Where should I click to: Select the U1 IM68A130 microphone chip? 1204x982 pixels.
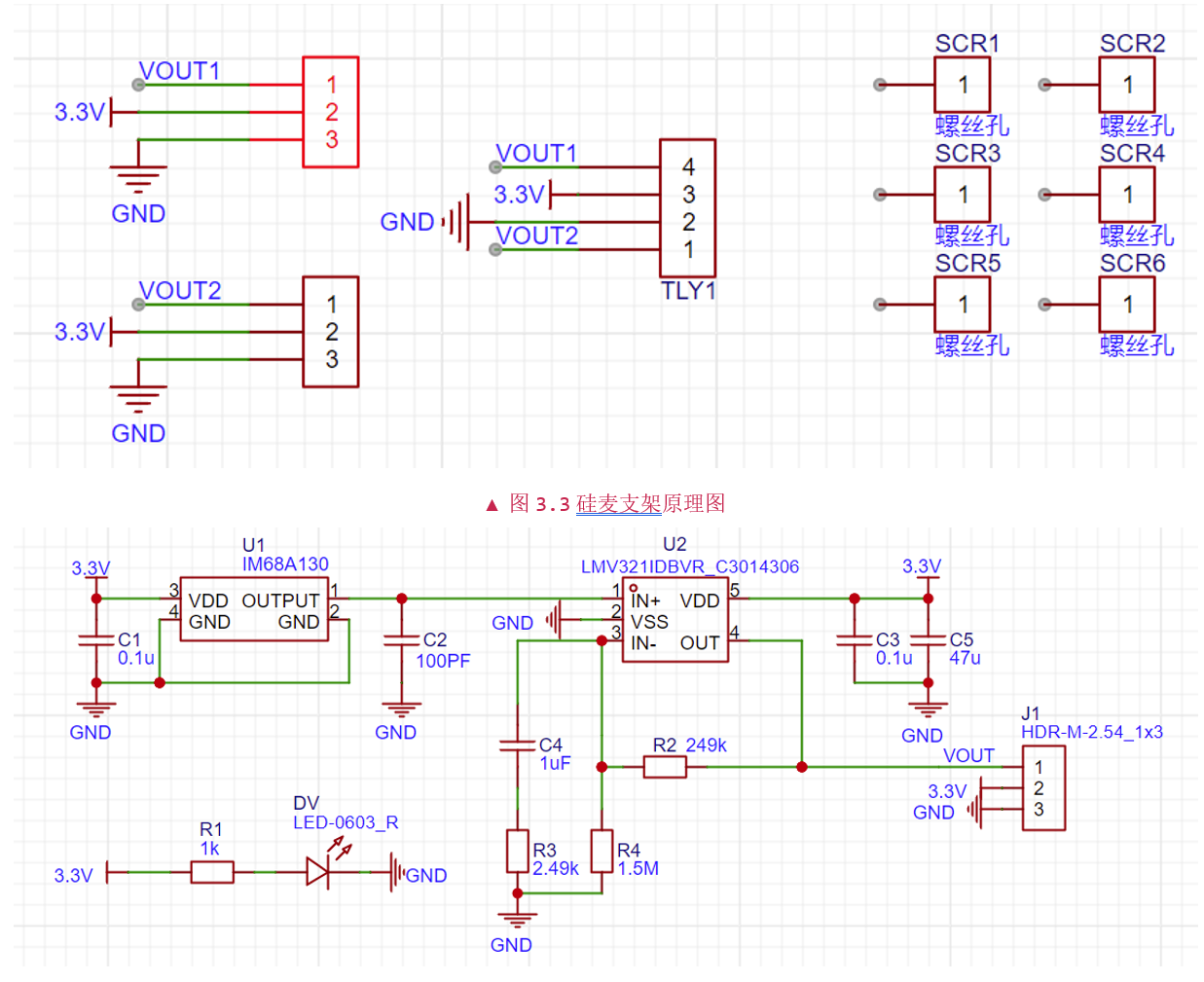click(x=254, y=611)
